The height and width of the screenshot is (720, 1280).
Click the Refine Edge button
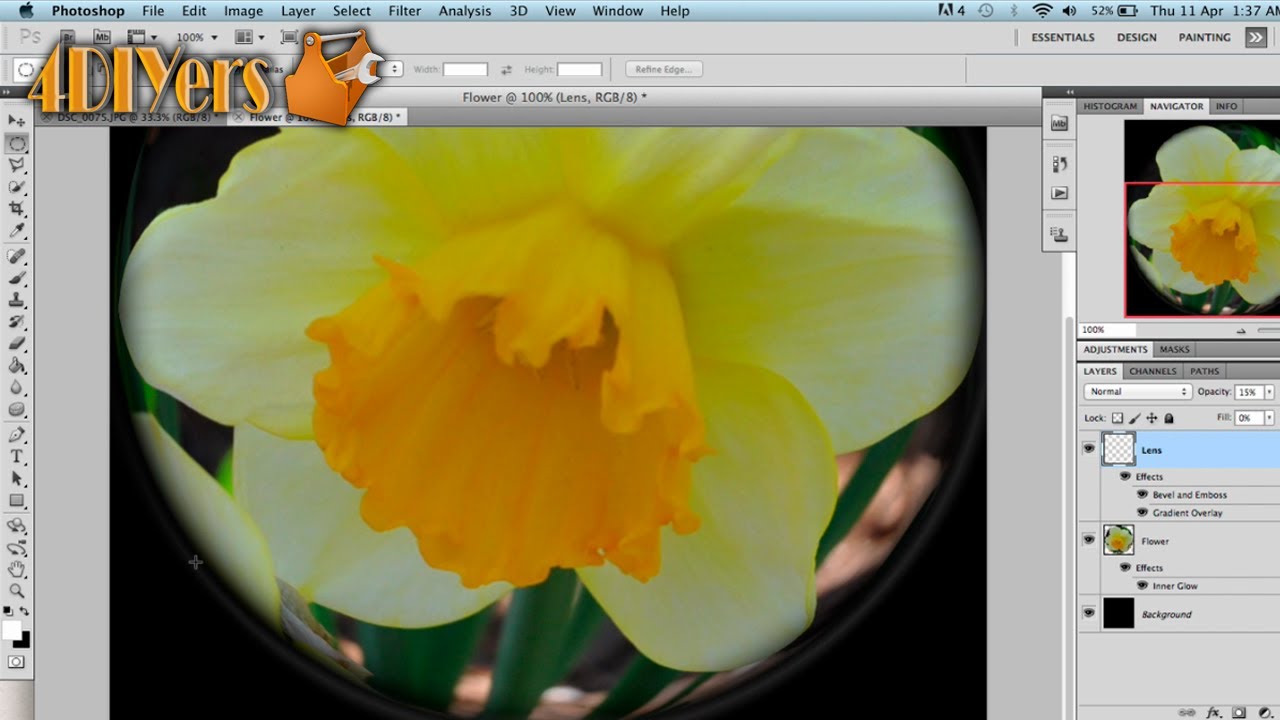664,69
